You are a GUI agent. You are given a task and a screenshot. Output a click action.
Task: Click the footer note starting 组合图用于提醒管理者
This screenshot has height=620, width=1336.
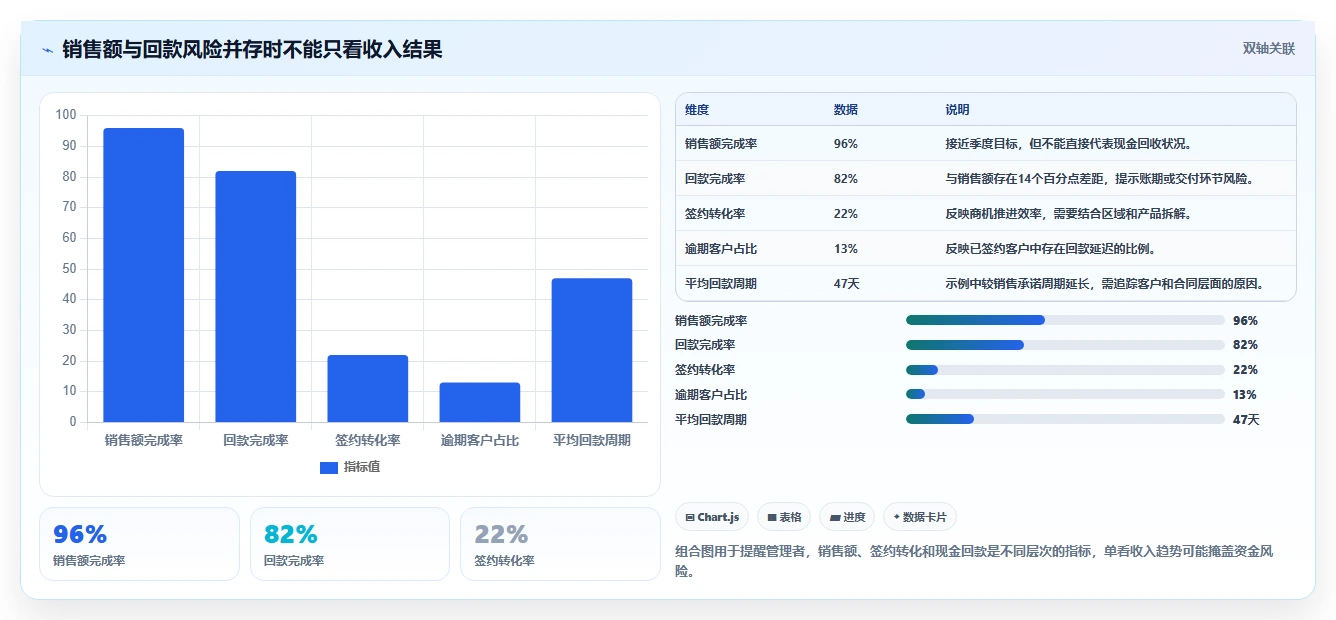pyautogui.click(x=975, y=561)
